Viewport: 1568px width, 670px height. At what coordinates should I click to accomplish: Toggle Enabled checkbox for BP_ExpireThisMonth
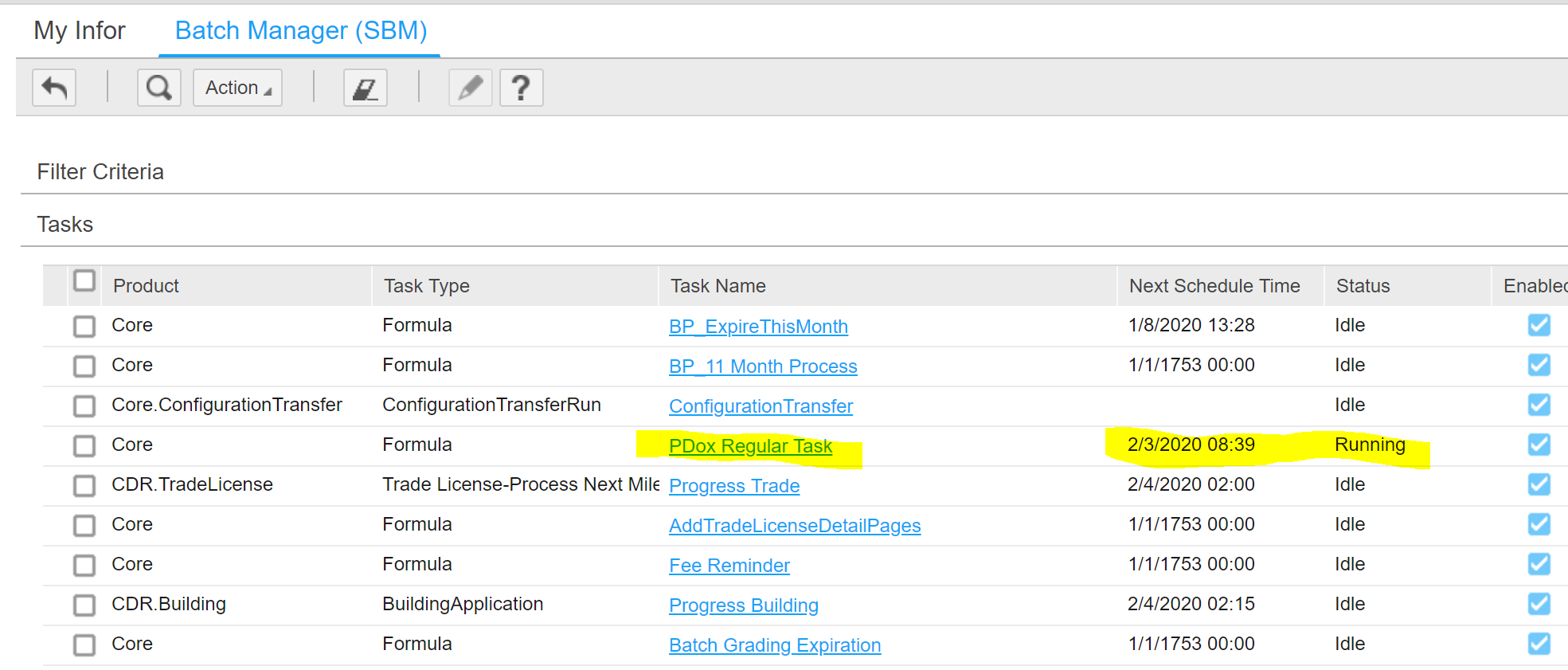pos(1539,325)
